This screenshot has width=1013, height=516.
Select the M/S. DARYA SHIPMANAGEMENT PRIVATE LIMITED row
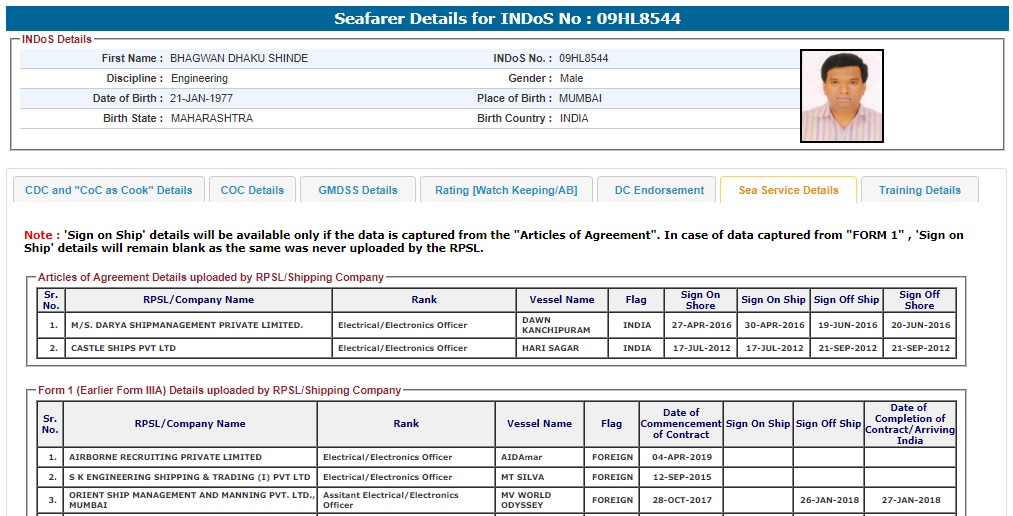[186, 325]
